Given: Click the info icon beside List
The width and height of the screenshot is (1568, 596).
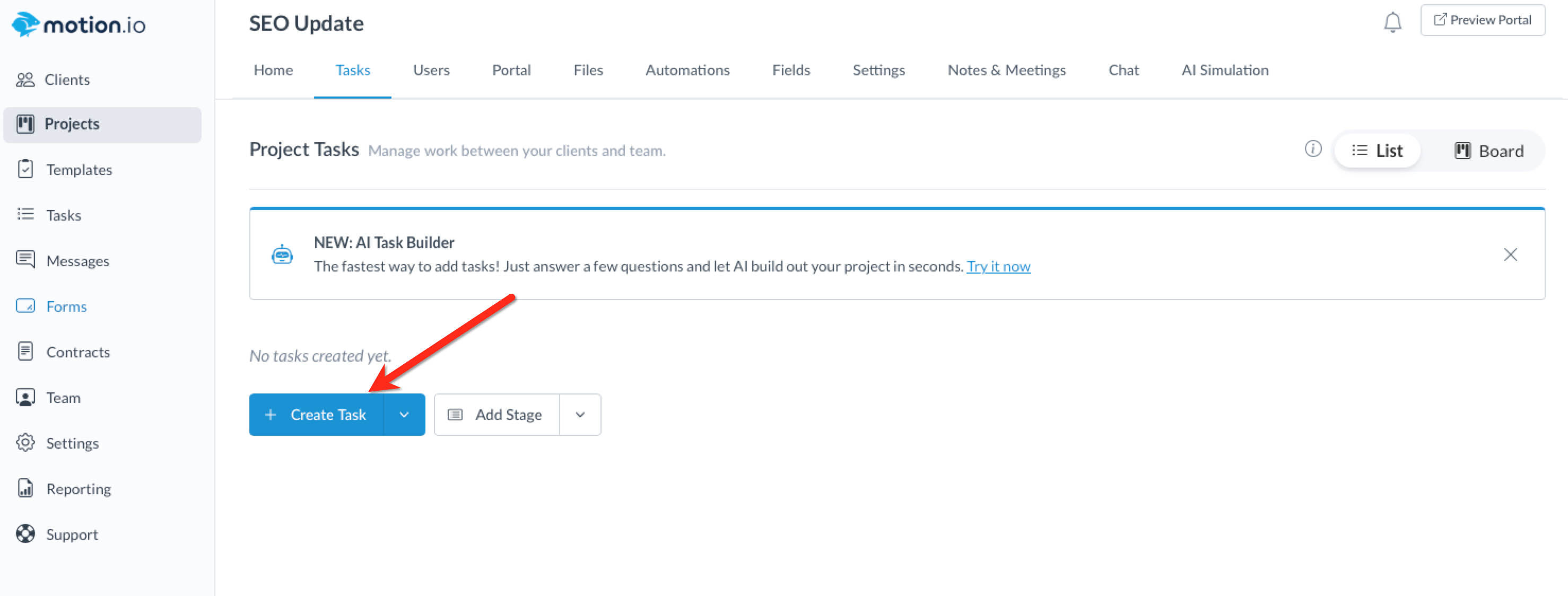Looking at the screenshot, I should [1313, 148].
